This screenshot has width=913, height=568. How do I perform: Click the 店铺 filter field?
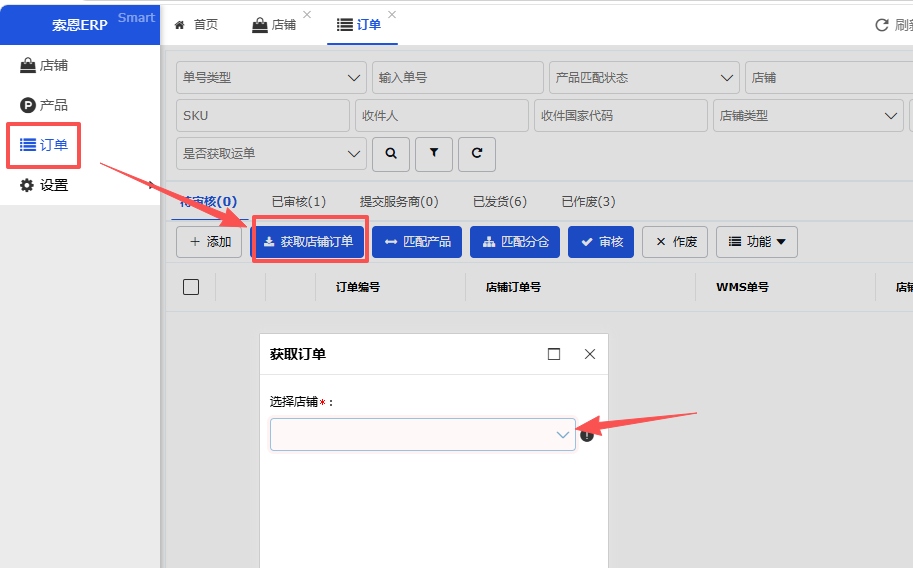click(829, 77)
